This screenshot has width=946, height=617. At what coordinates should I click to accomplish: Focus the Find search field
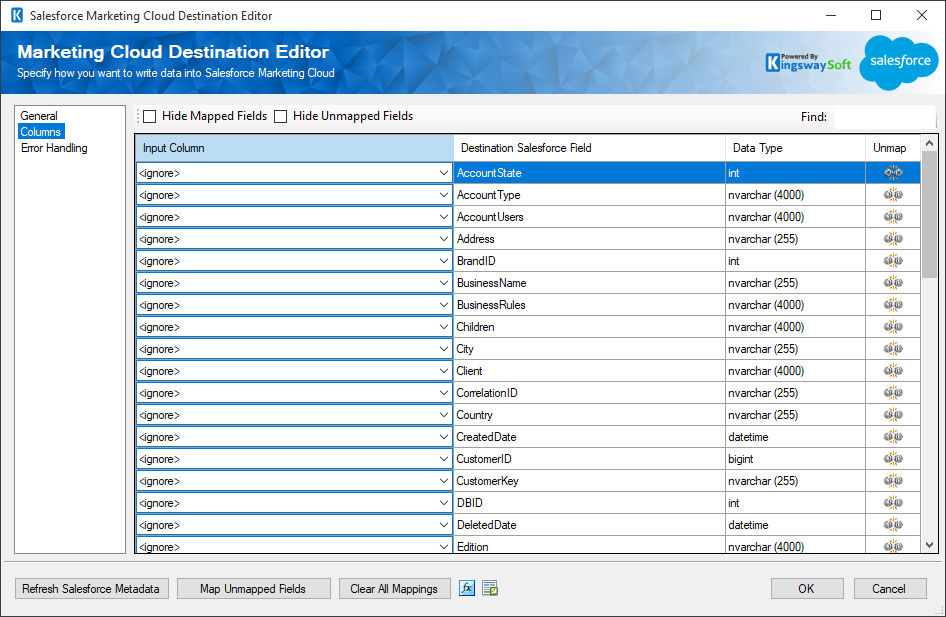[x=884, y=117]
